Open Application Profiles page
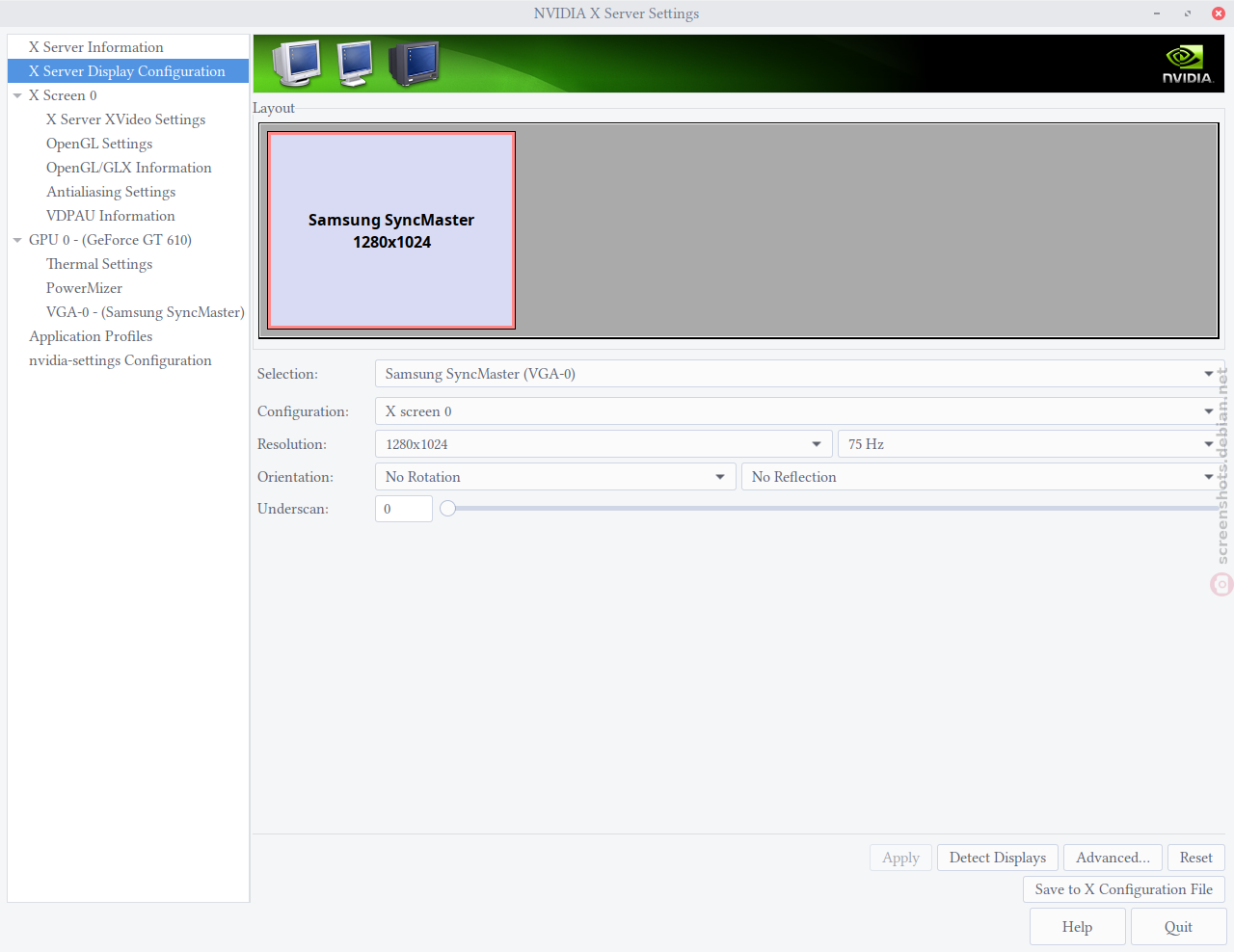 click(91, 336)
